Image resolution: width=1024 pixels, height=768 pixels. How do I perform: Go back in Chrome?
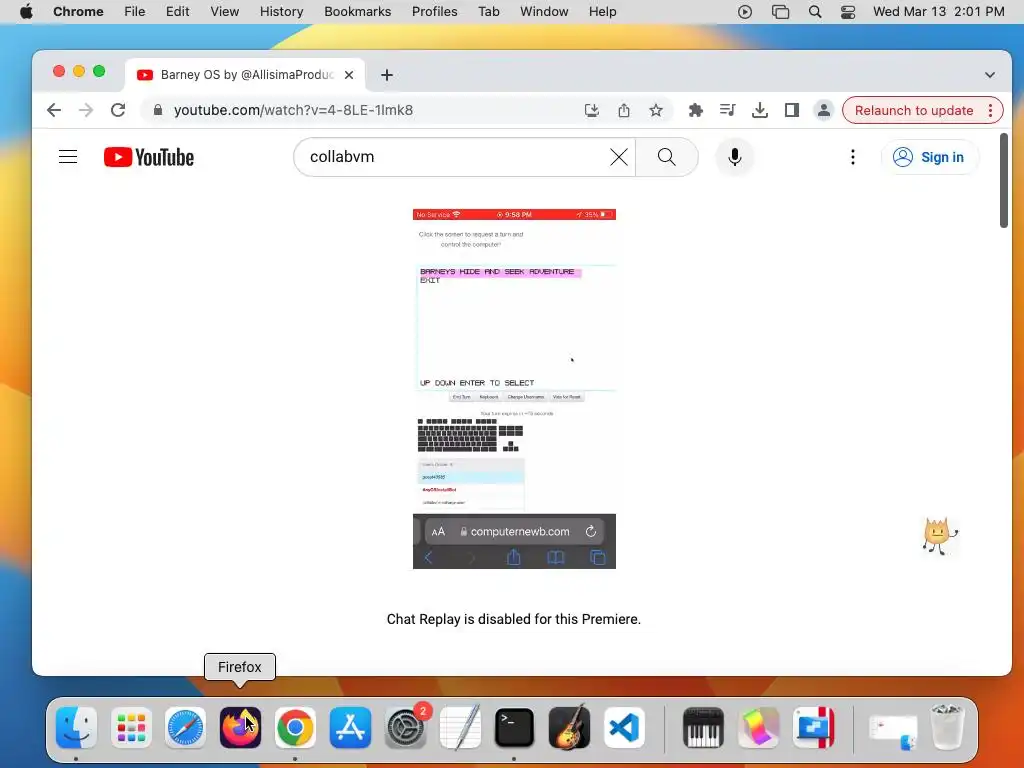54,110
